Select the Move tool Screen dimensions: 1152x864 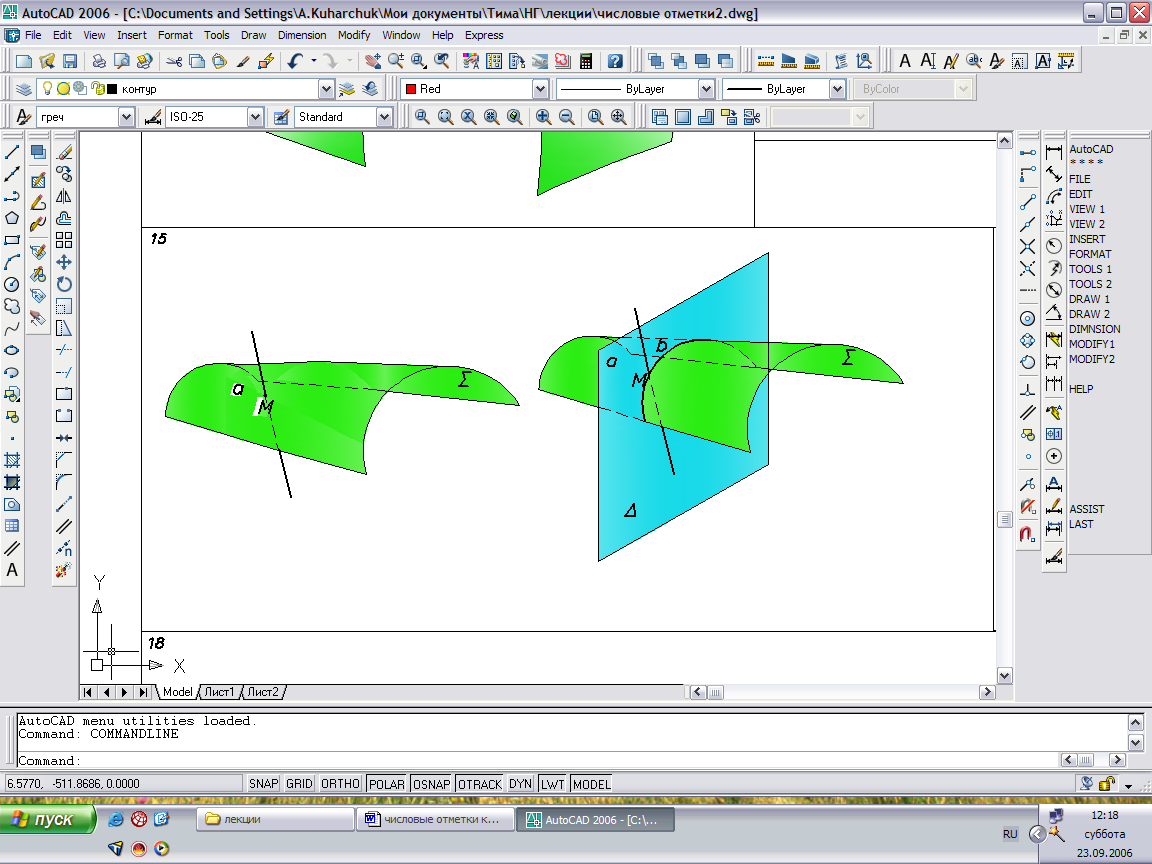[64, 262]
